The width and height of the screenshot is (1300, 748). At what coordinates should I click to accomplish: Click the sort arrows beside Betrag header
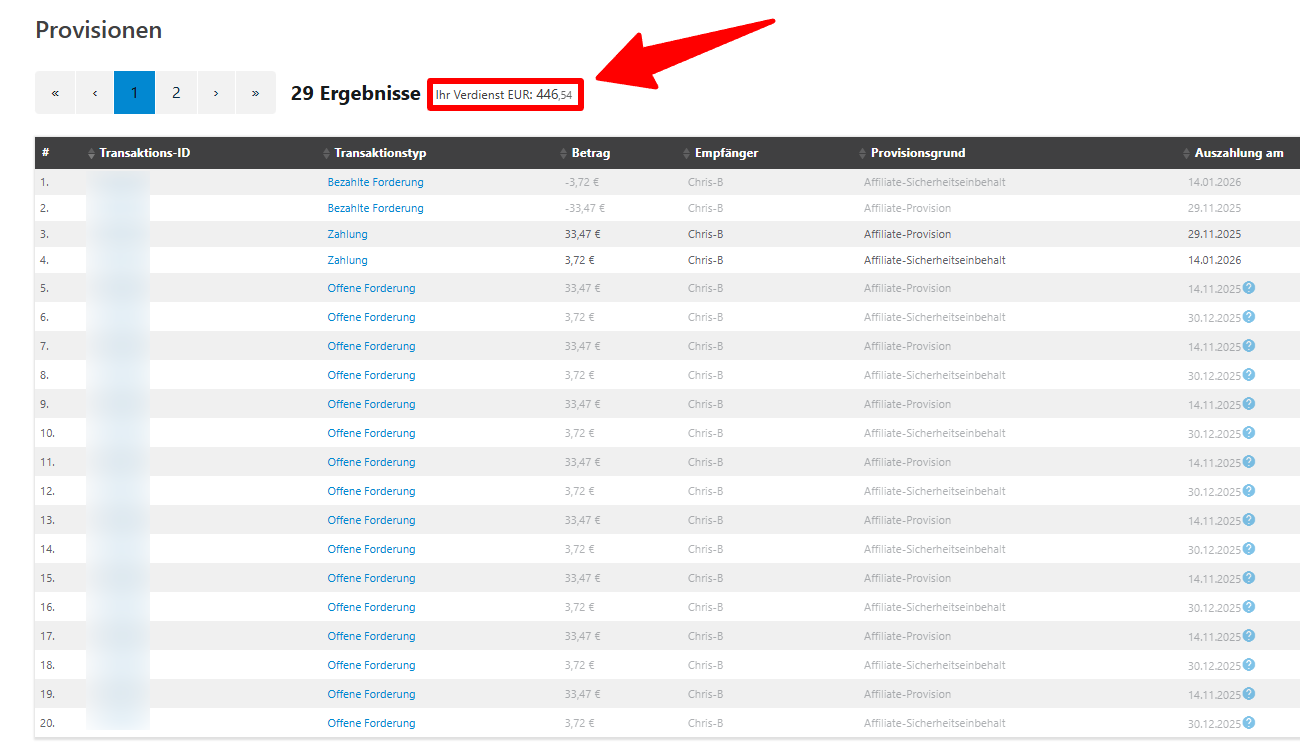coord(564,154)
